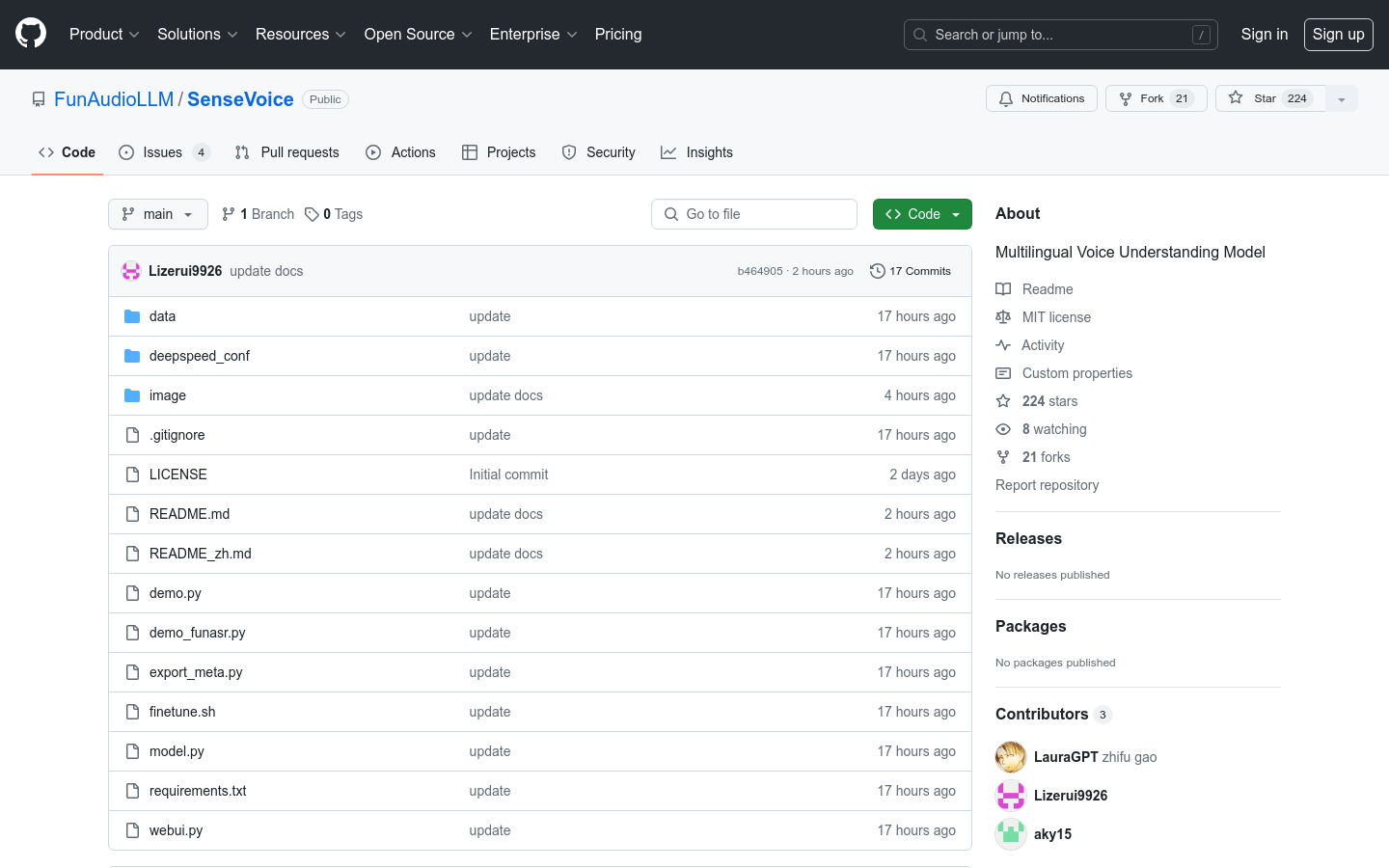Click the webui.py file icon
This screenshot has width=1389, height=868.
(x=132, y=830)
